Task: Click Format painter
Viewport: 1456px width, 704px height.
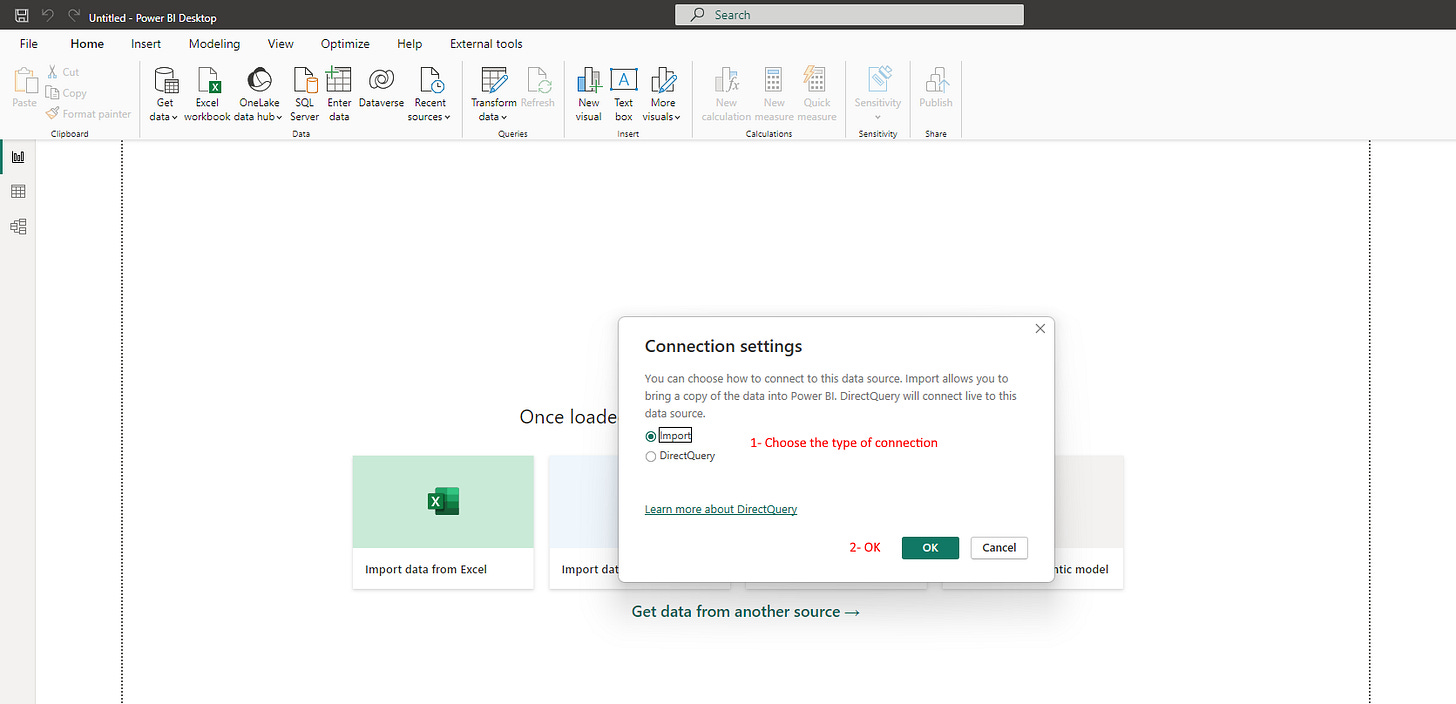Action: click(88, 114)
